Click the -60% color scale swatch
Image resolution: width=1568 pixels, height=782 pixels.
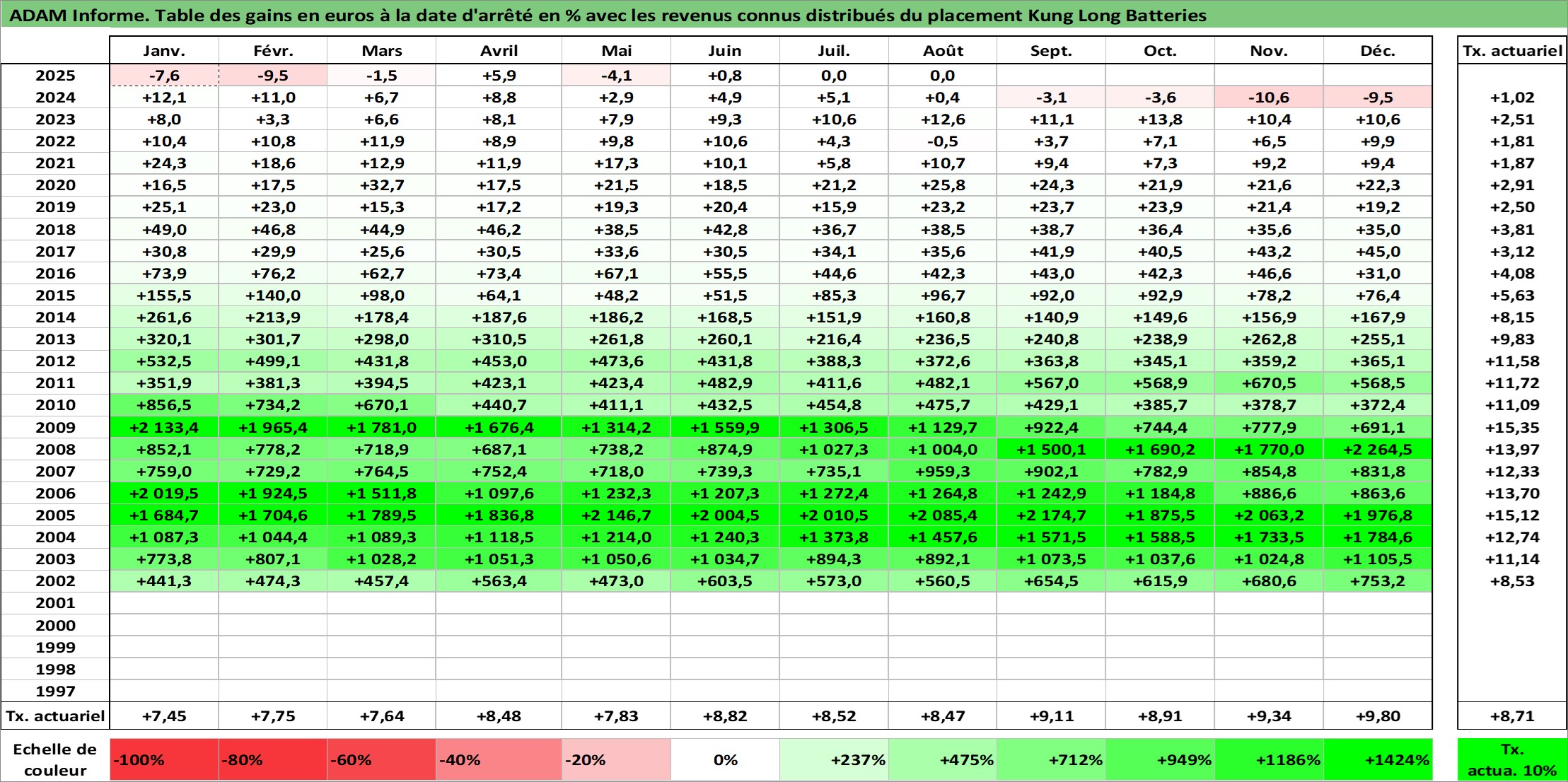click(382, 759)
